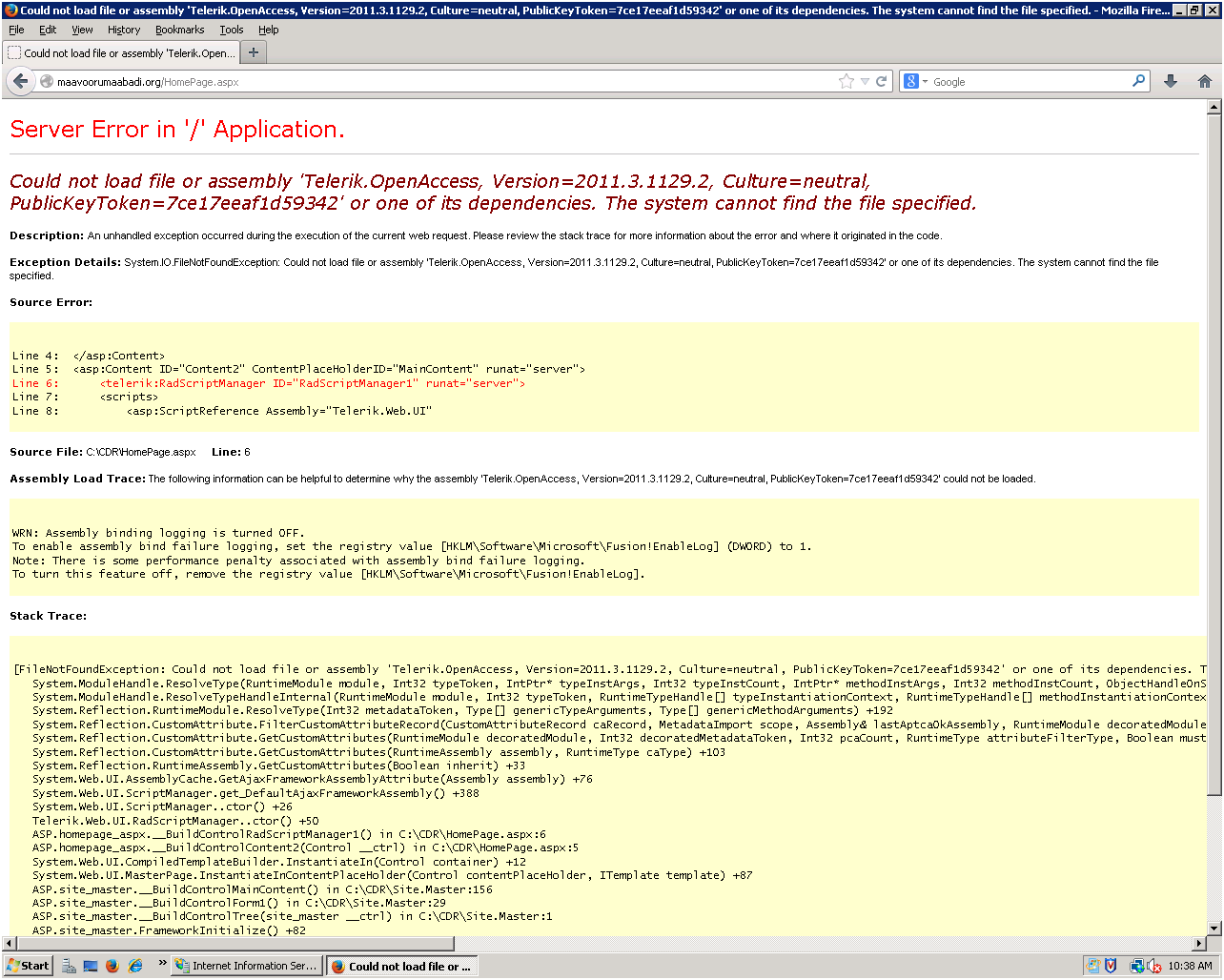This screenshot has width=1224, height=980.
Task: Click the magnifier search icon
Action: (x=1138, y=82)
